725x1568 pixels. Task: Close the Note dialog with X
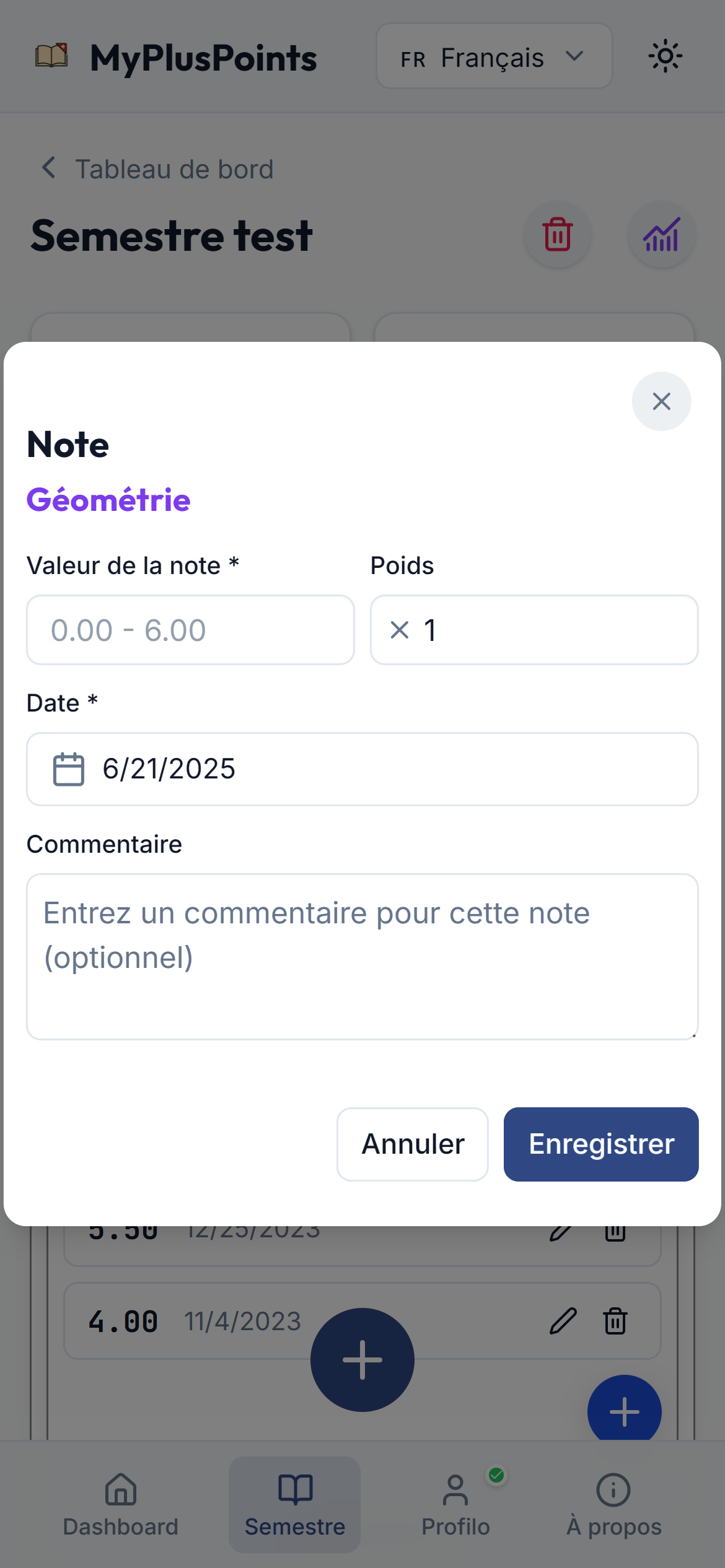tap(661, 401)
